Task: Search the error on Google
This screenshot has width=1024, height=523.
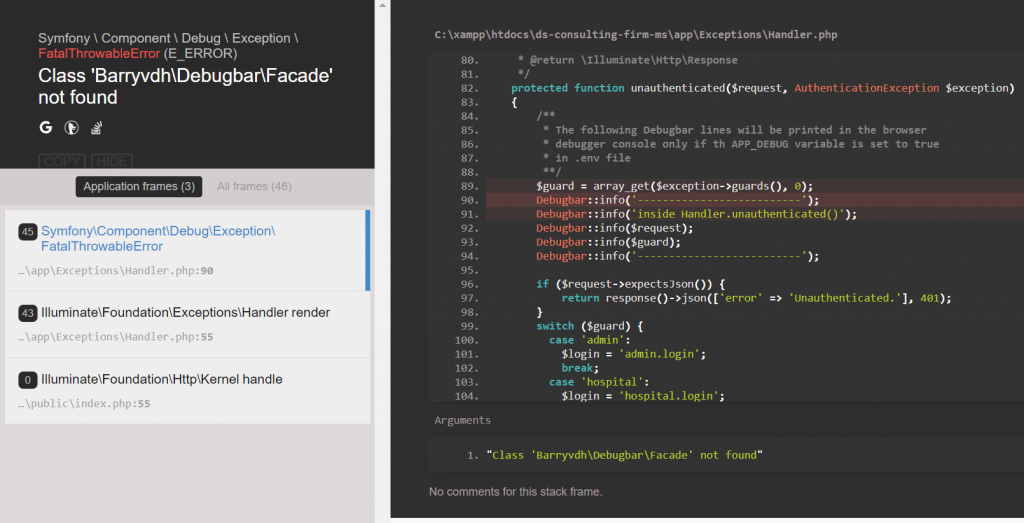Action: (46, 128)
